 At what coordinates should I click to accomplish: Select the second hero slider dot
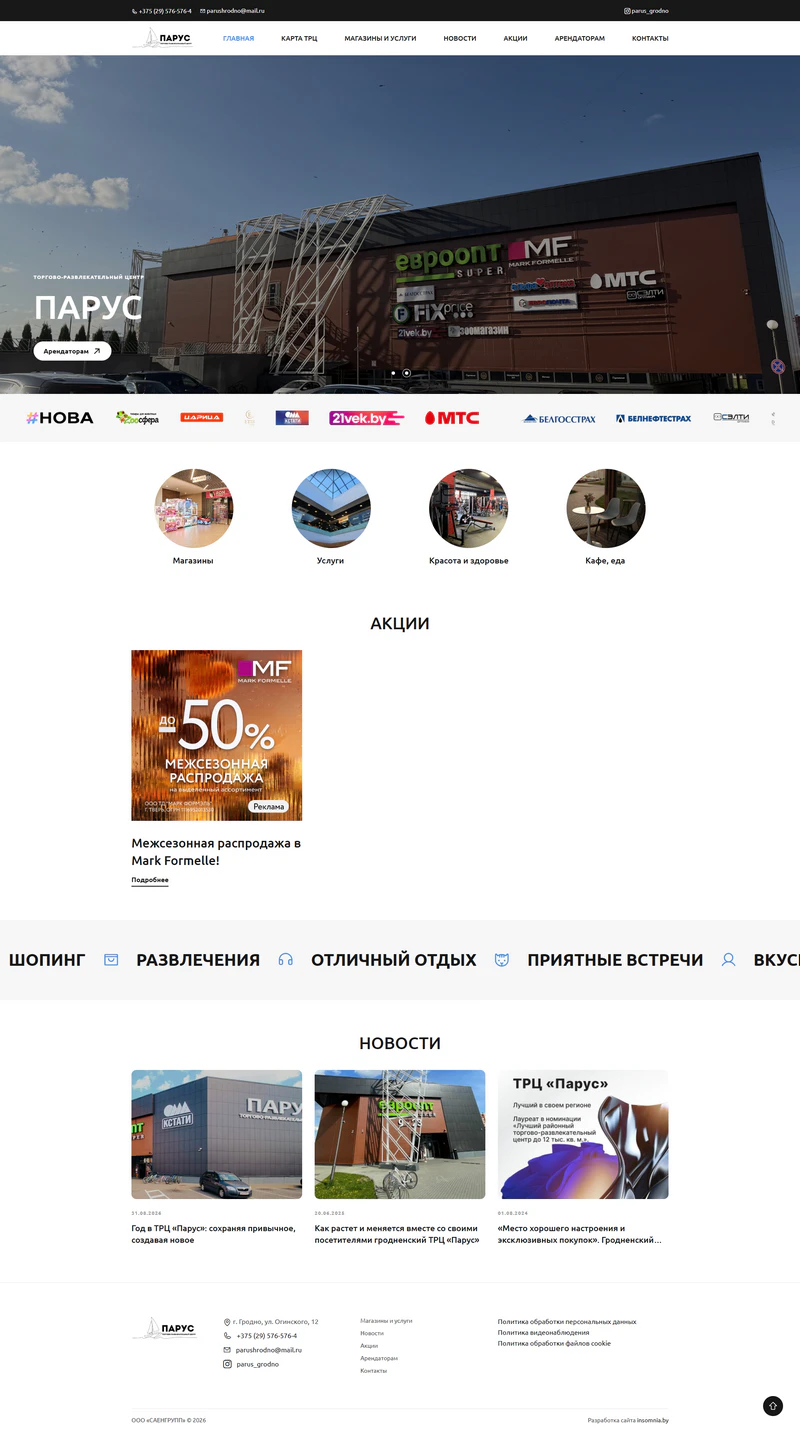[407, 373]
